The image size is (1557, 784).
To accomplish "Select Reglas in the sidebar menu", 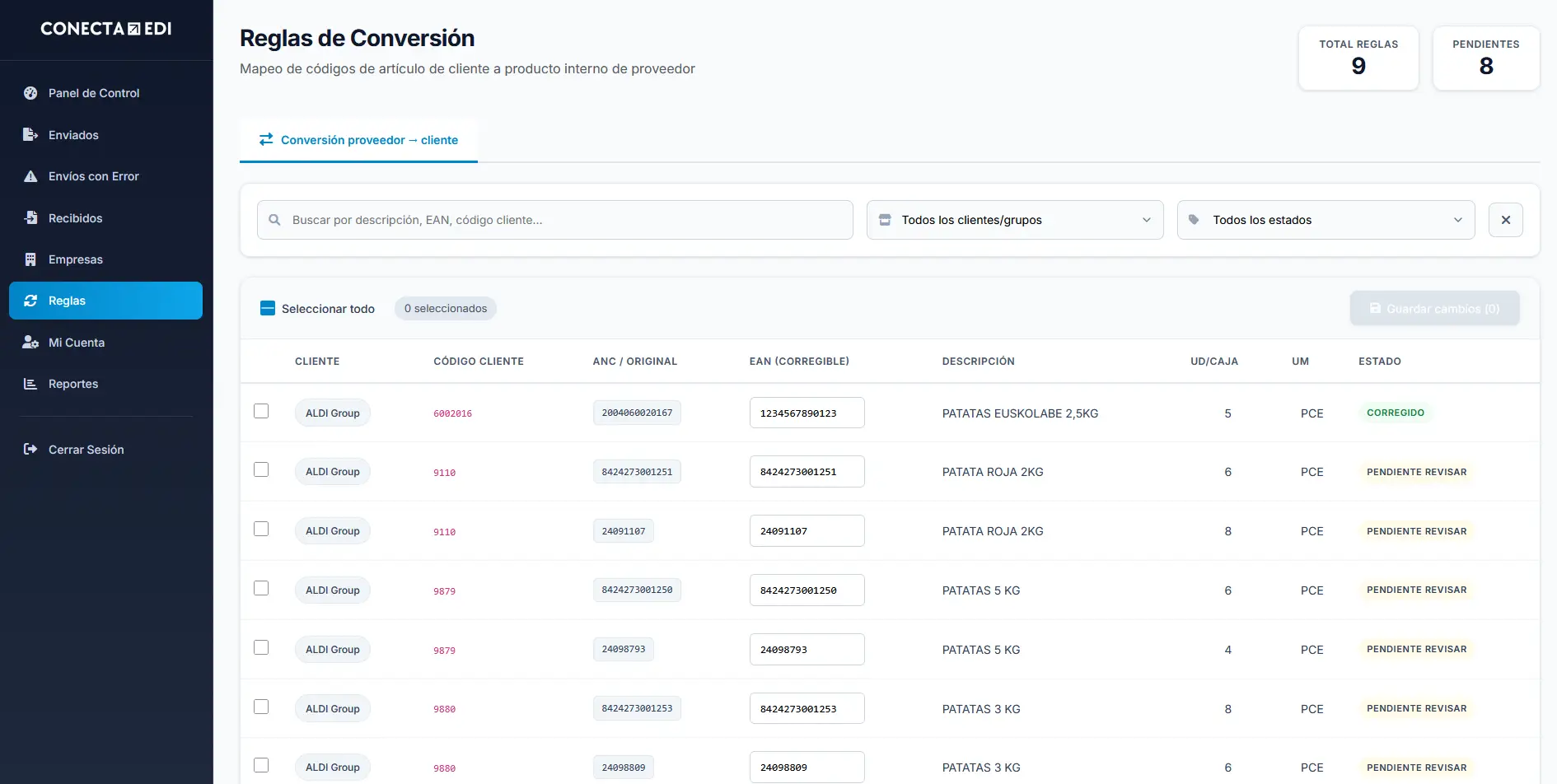I will click(105, 301).
